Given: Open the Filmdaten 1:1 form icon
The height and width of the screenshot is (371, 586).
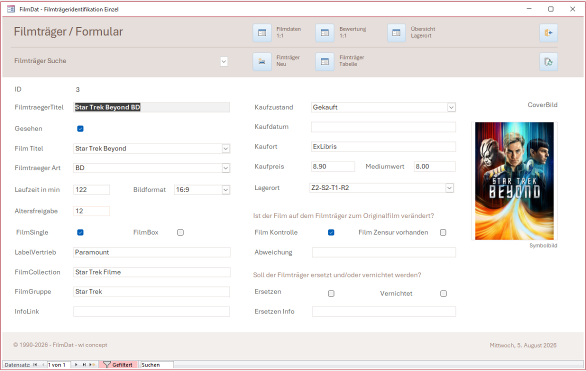Looking at the screenshot, I should 262,33.
